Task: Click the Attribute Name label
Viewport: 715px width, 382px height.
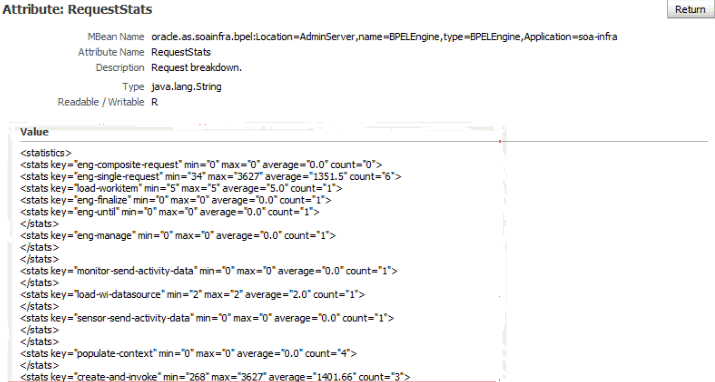Action: coord(111,52)
